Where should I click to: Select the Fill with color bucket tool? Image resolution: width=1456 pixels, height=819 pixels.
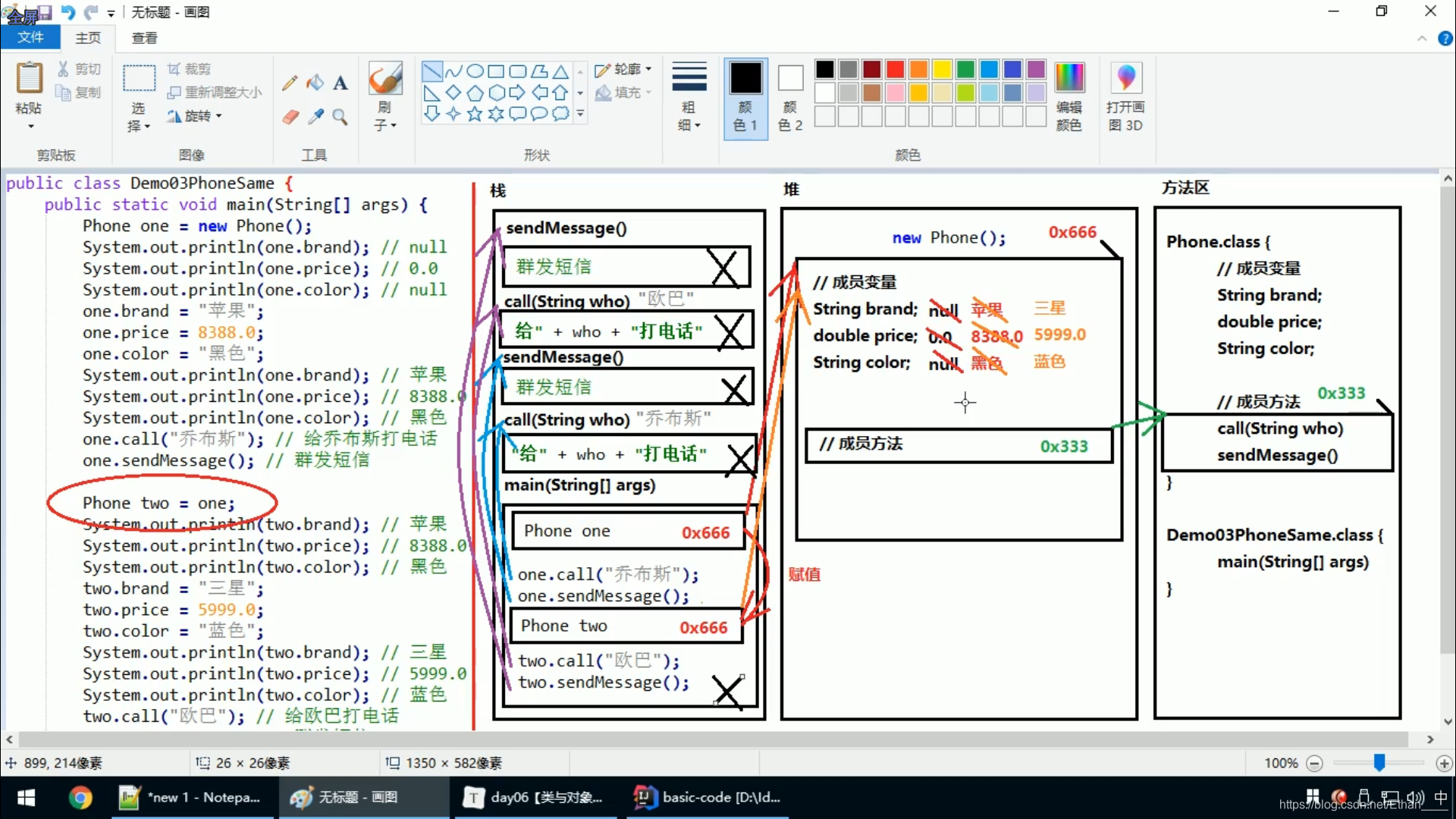pyautogui.click(x=315, y=83)
